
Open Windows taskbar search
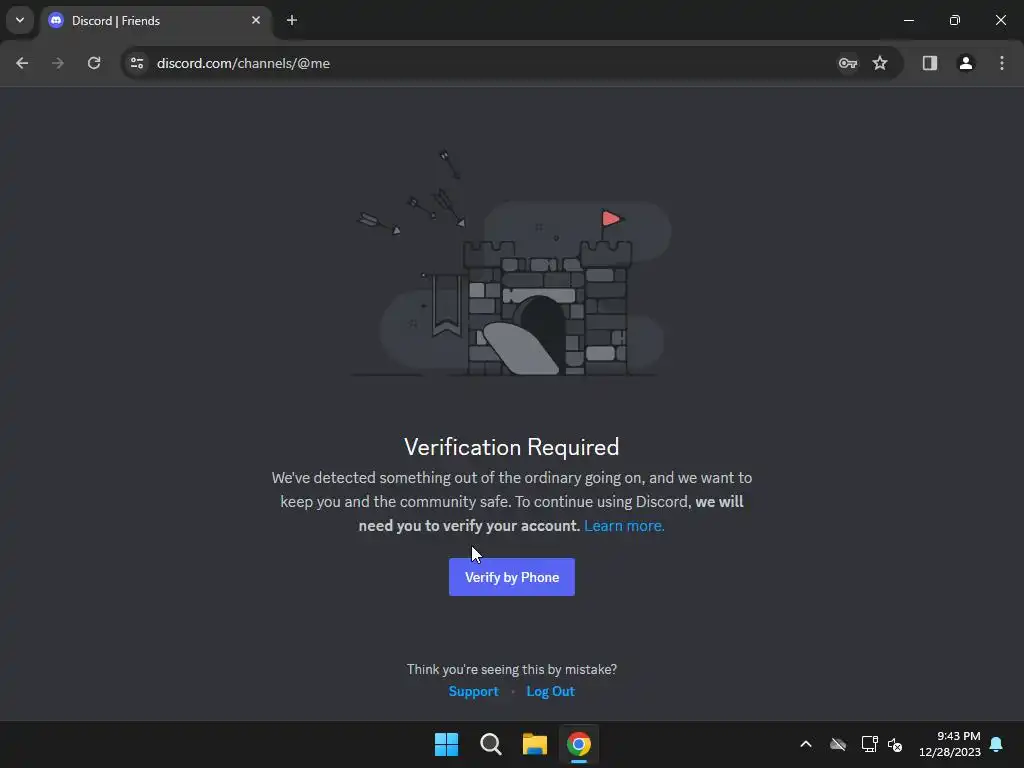tap(490, 744)
